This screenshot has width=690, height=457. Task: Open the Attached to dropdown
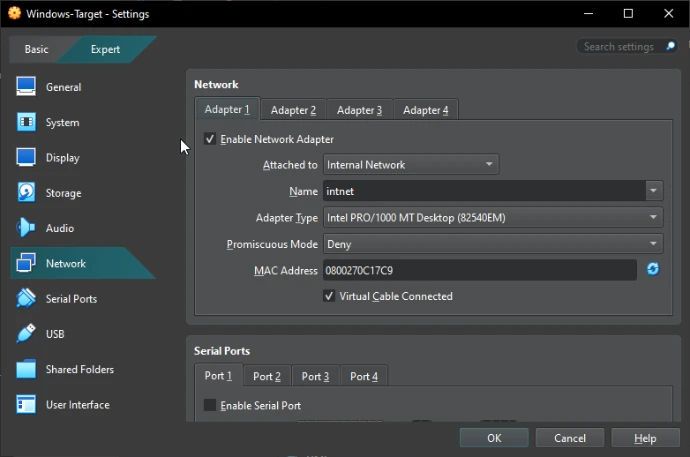click(x=411, y=165)
